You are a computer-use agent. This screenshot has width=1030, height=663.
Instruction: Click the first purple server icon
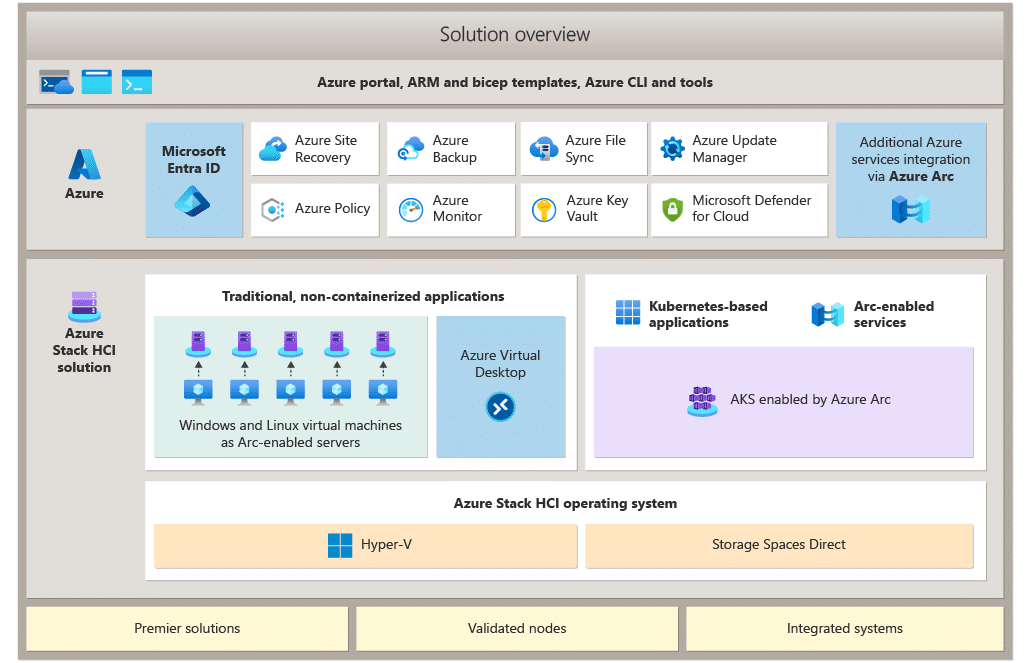(x=198, y=343)
